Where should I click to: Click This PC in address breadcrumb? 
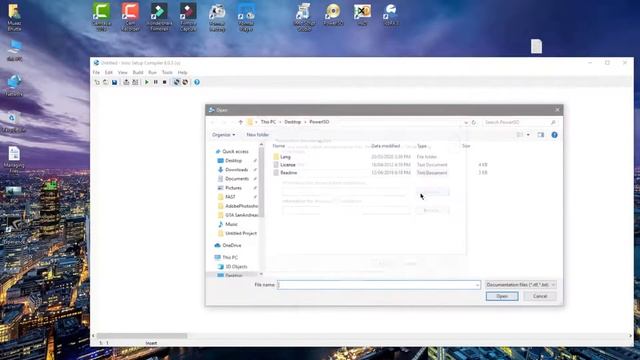[268, 122]
